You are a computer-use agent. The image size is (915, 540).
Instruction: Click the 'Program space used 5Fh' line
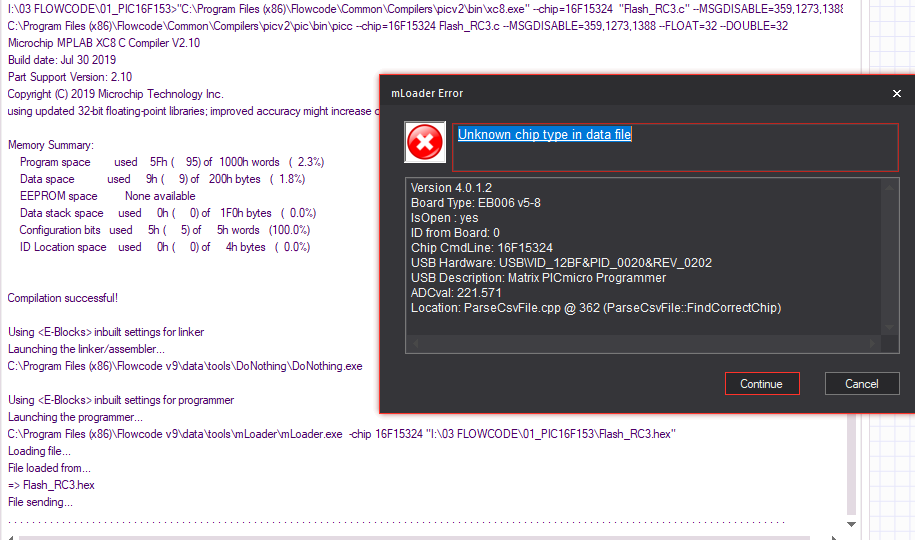pos(172,162)
